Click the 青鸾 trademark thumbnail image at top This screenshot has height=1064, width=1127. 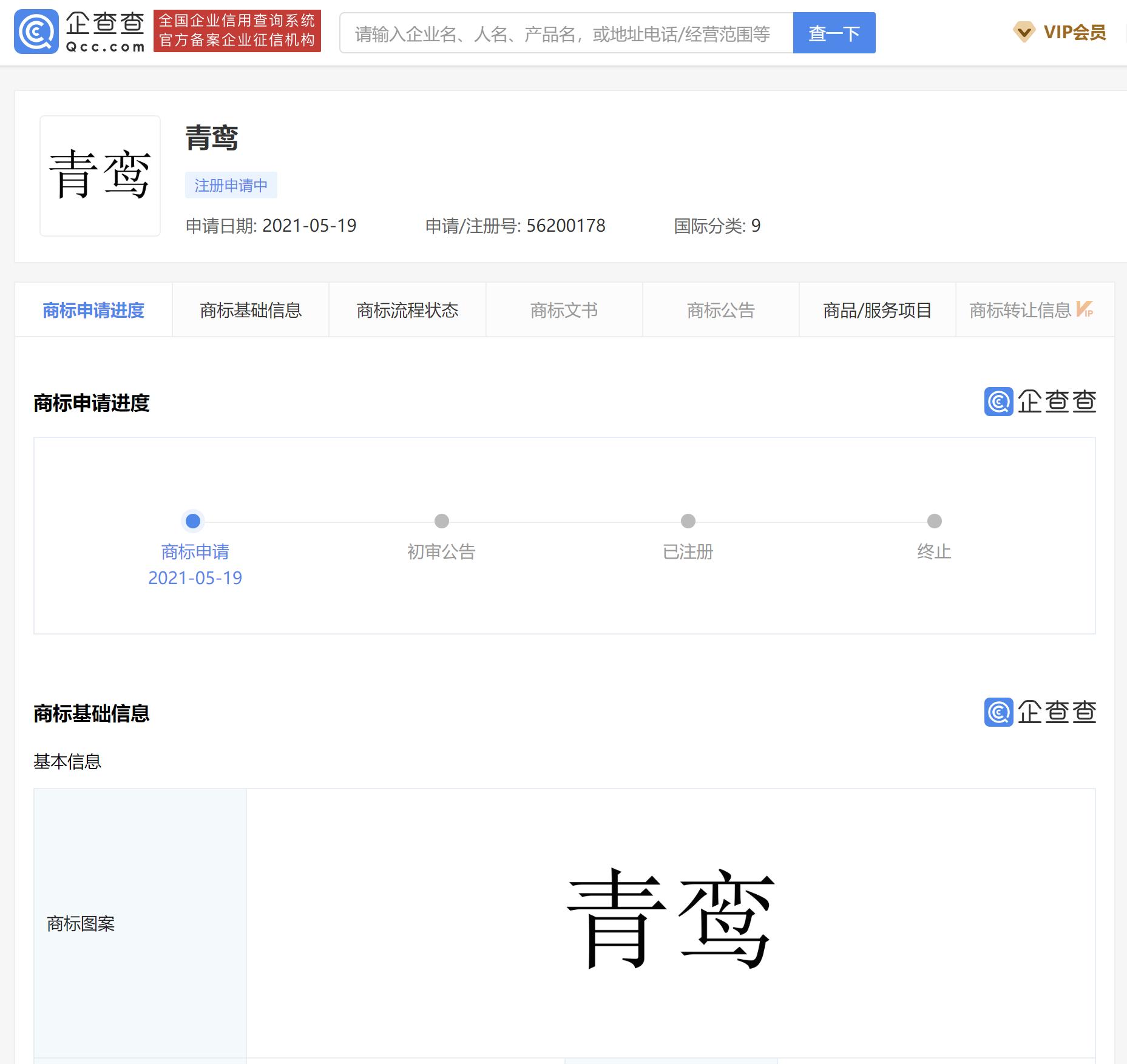pos(100,176)
